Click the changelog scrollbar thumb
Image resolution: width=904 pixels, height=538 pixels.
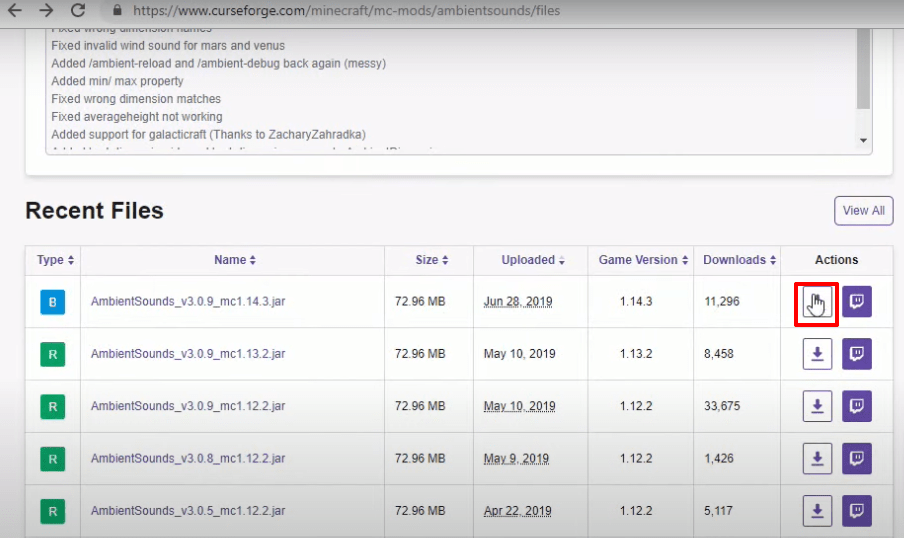pos(863,68)
